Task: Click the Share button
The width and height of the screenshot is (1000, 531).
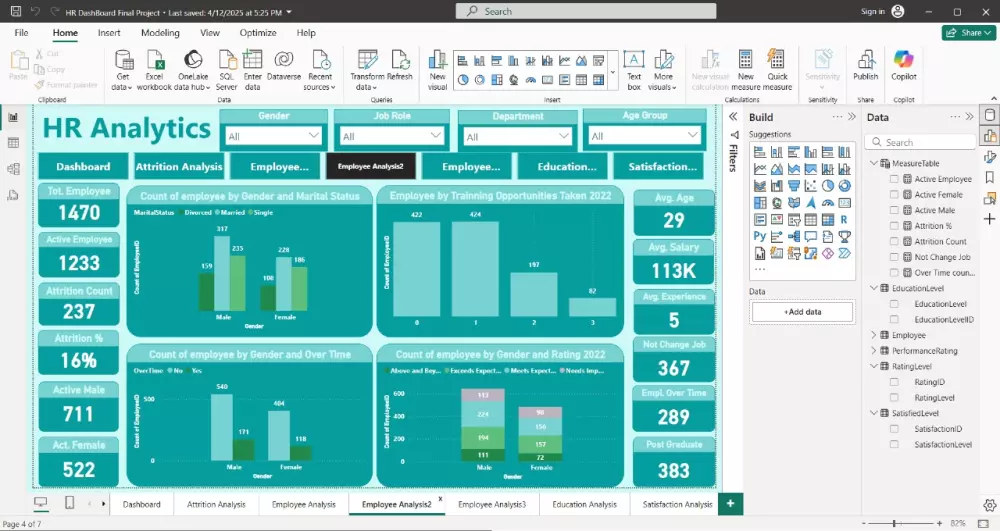Action: pos(969,33)
